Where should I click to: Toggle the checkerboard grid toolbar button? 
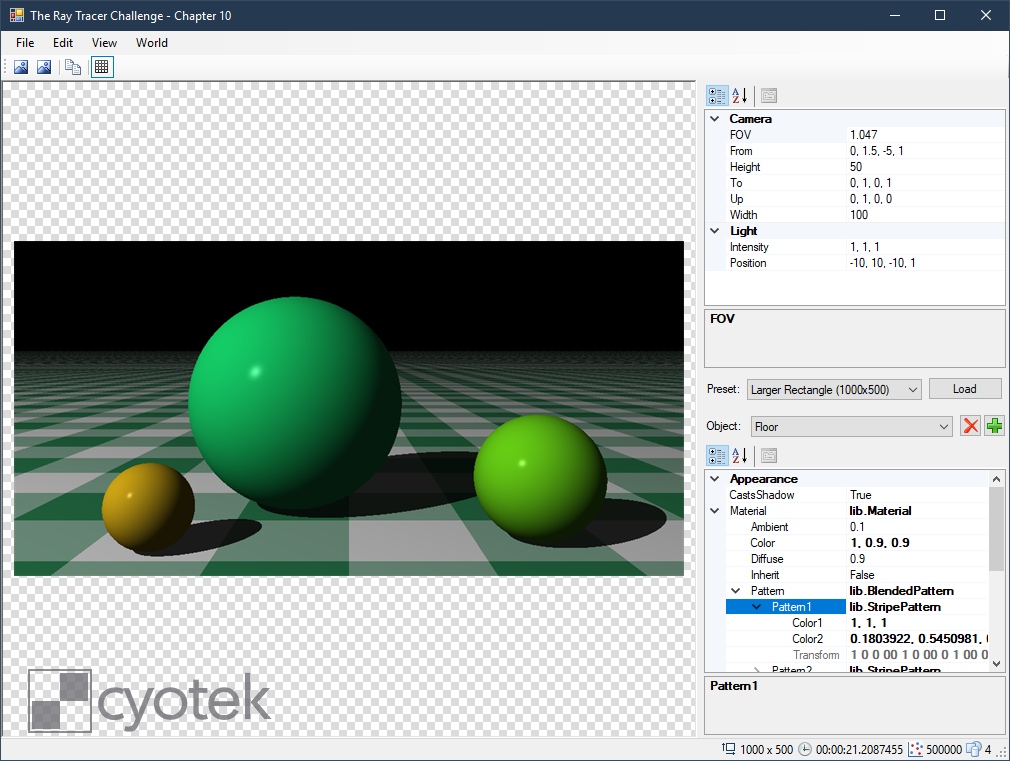coord(101,67)
